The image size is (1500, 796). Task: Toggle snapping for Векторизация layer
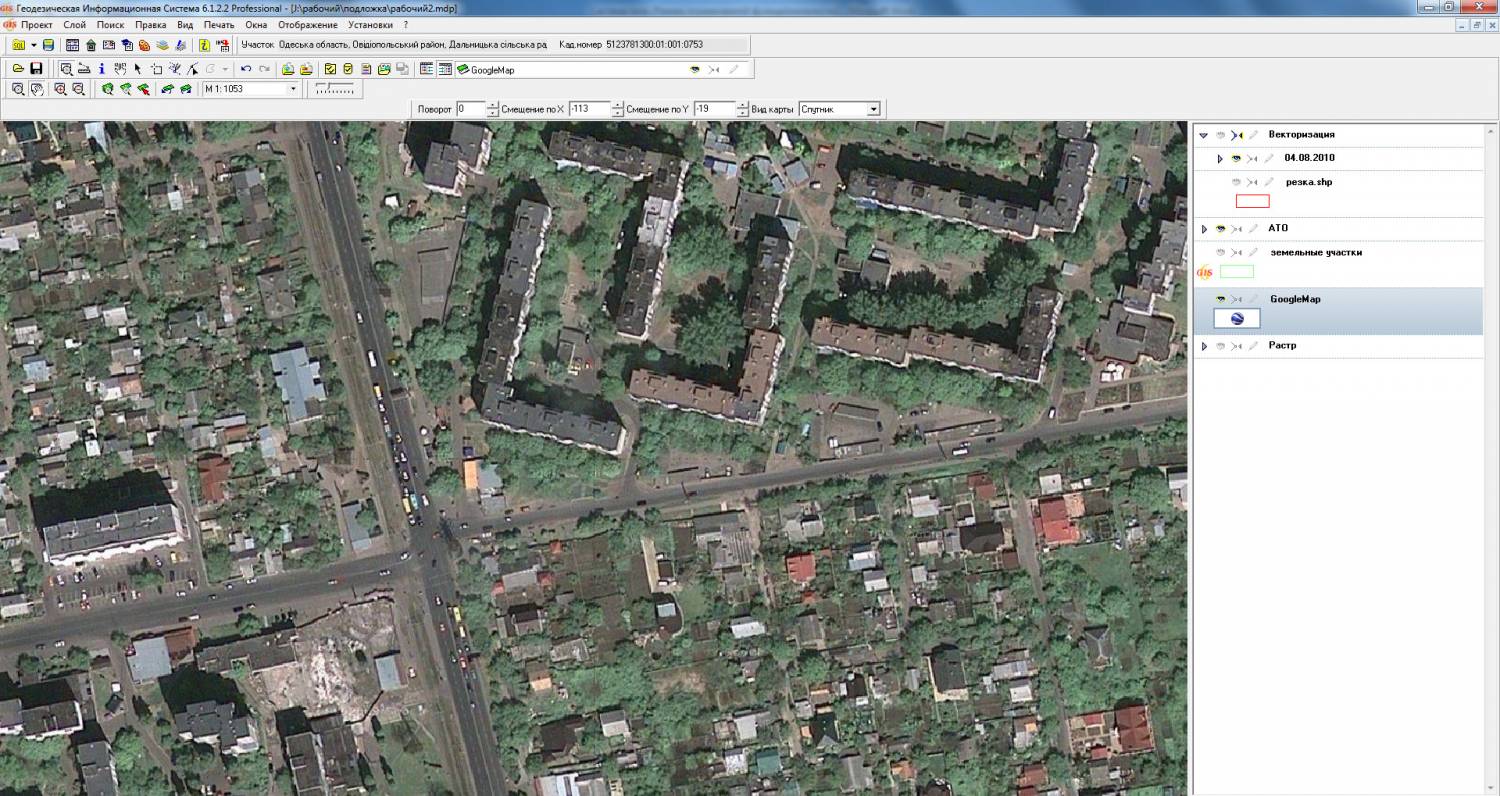click(1237, 134)
